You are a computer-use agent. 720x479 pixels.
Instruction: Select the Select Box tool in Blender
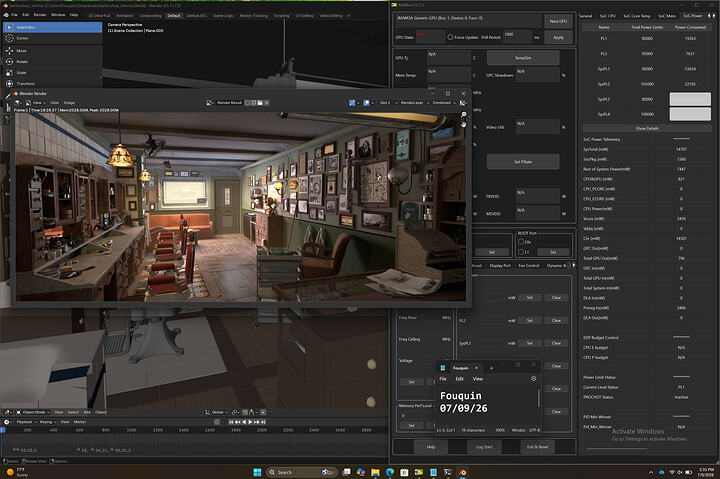52,28
